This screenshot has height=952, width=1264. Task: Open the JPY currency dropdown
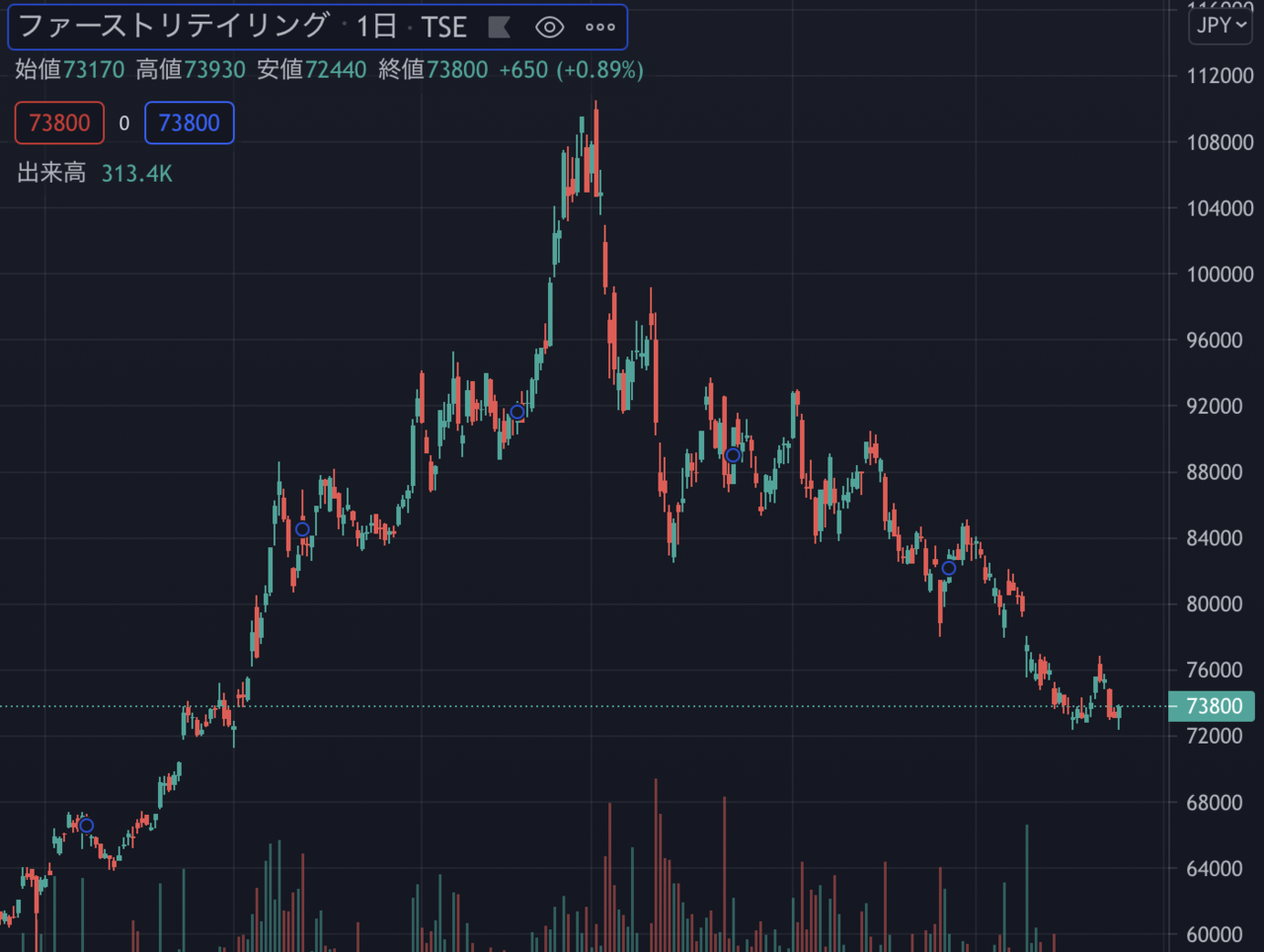[x=1221, y=26]
